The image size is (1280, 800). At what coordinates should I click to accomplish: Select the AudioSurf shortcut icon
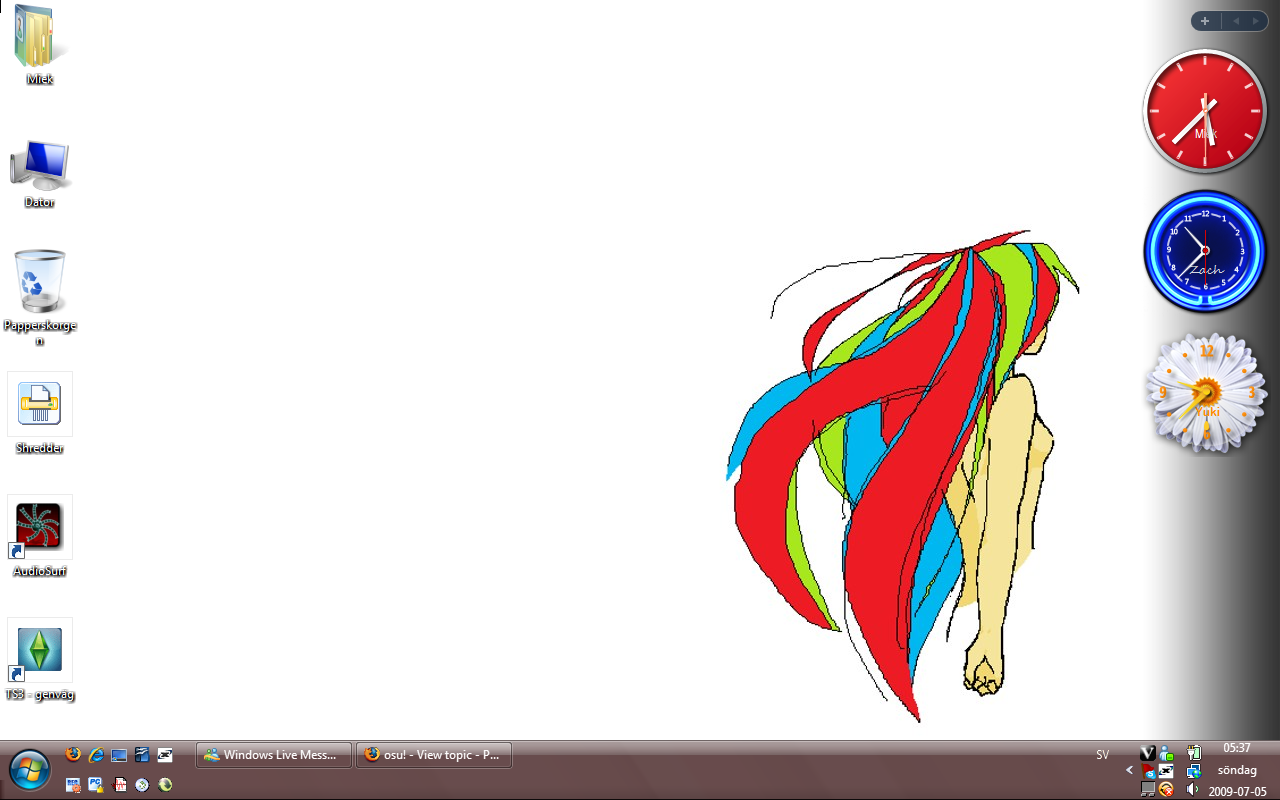pyautogui.click(x=40, y=536)
